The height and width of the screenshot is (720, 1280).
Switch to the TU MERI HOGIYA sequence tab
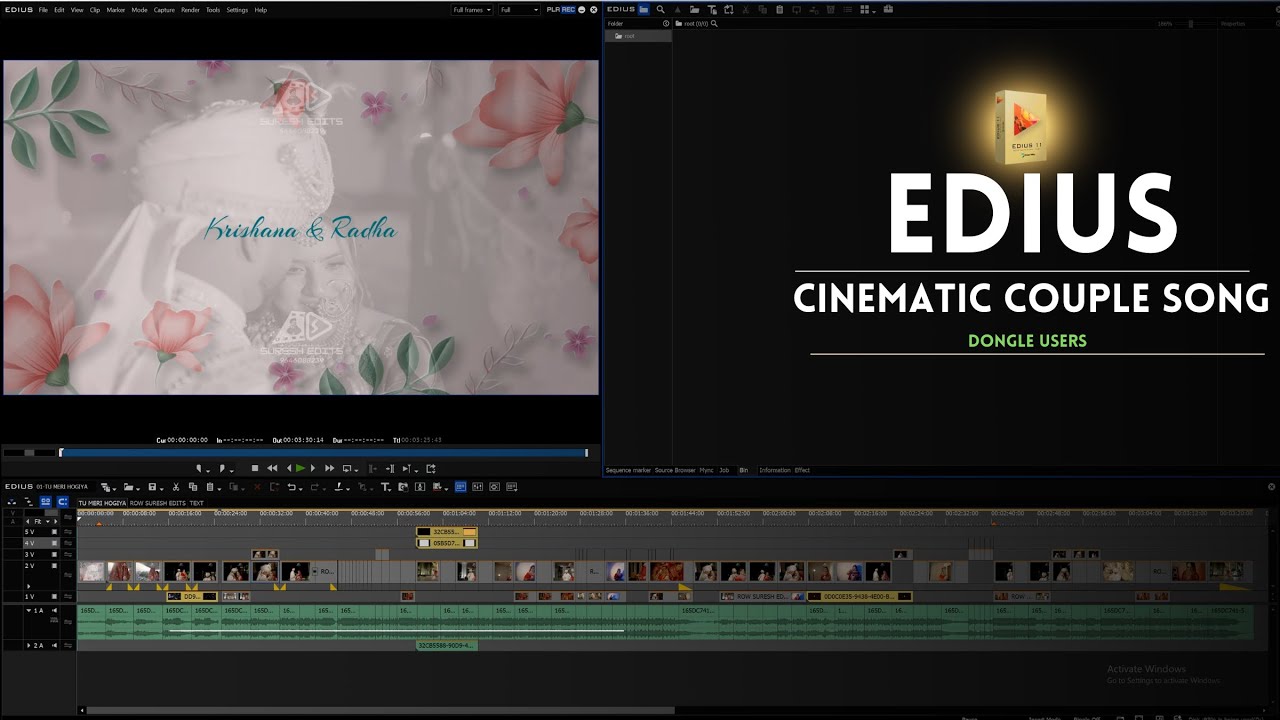coord(102,503)
